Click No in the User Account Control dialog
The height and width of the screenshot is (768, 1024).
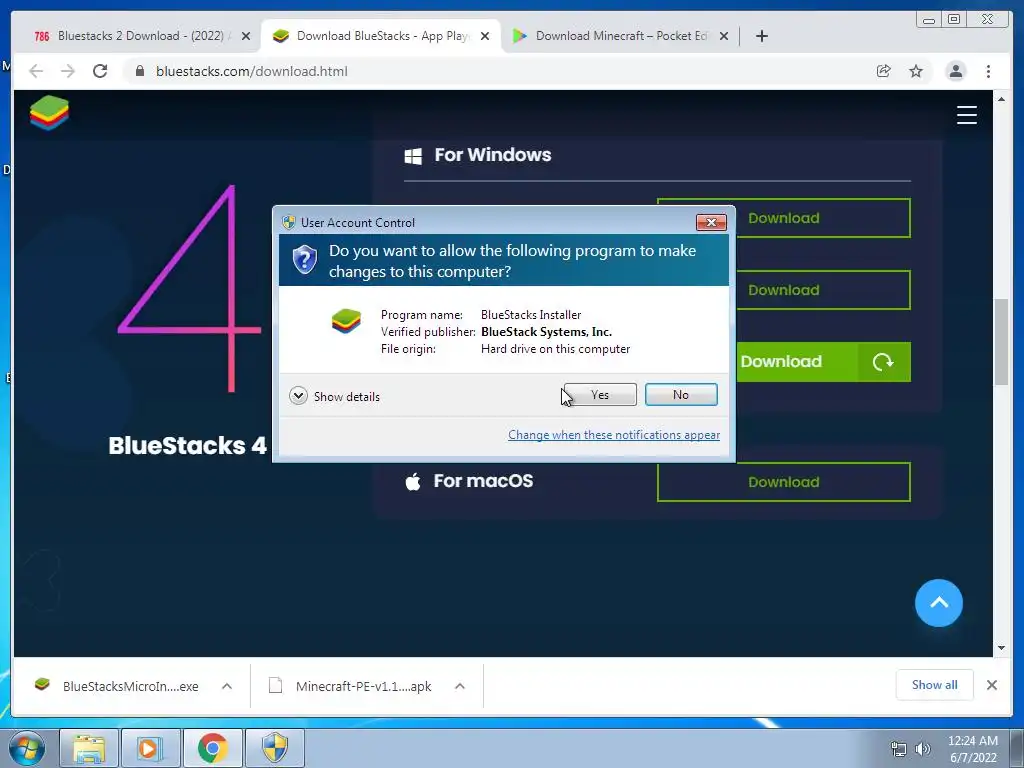[681, 394]
